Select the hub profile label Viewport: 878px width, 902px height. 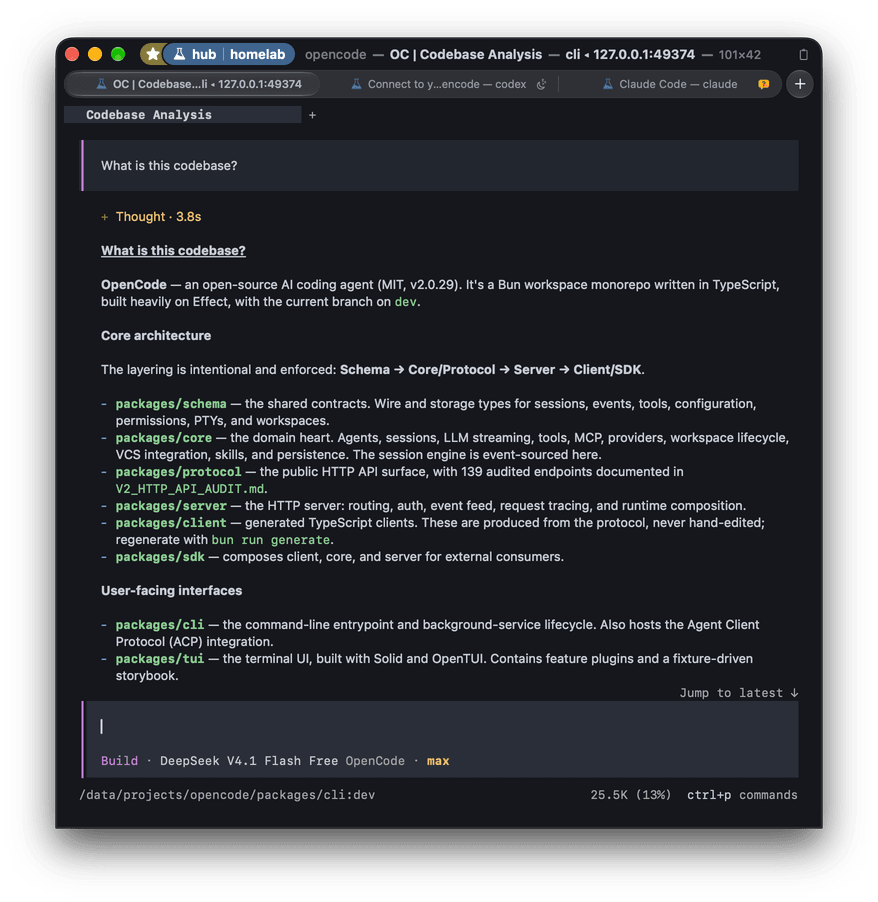204,54
